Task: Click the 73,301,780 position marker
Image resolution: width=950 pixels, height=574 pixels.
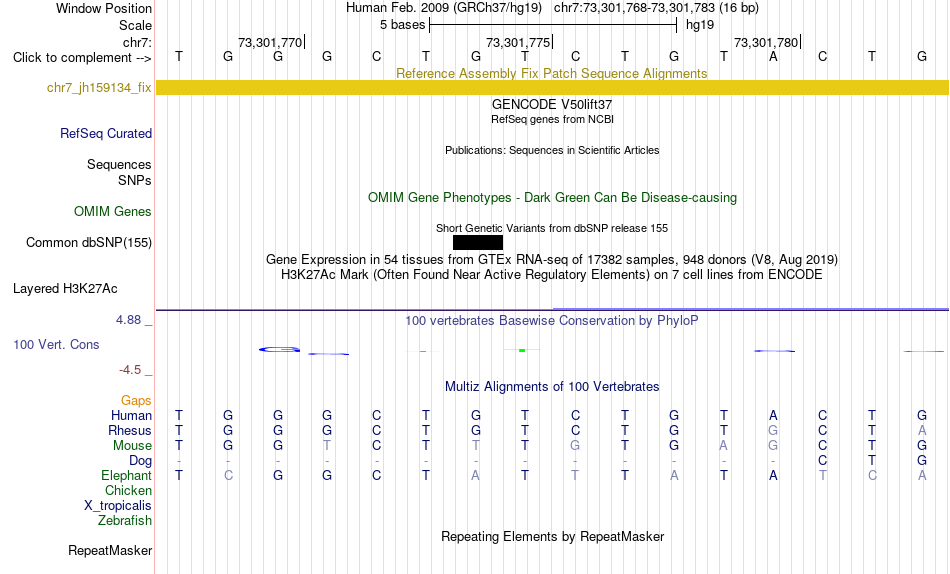Action: pyautogui.click(x=767, y=42)
